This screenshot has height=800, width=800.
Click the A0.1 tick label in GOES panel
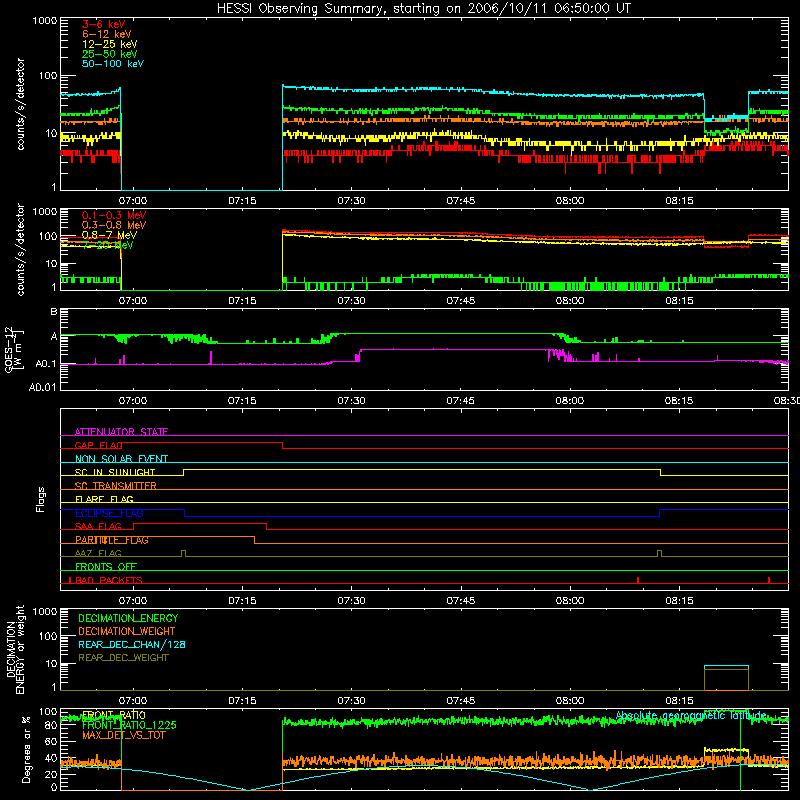45,364
